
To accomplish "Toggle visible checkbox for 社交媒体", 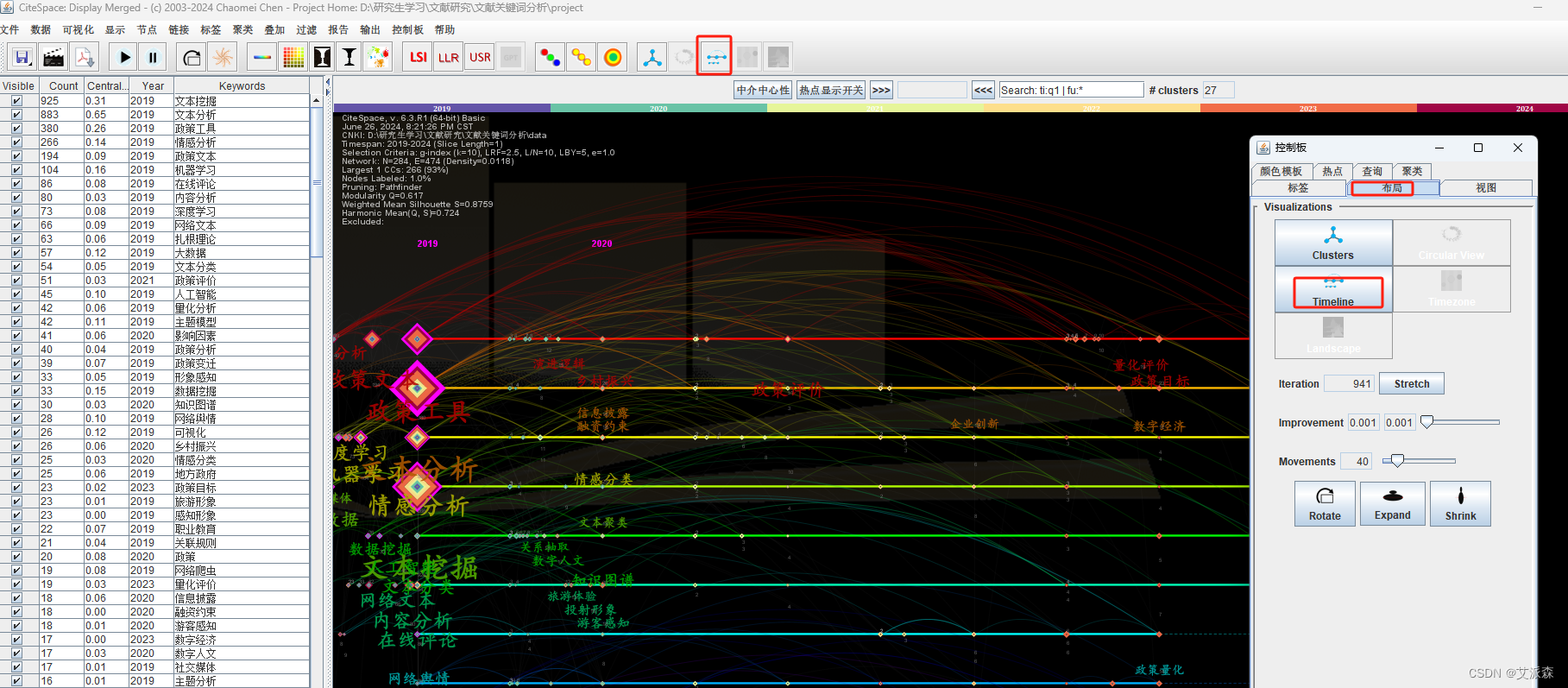I will (x=16, y=667).
